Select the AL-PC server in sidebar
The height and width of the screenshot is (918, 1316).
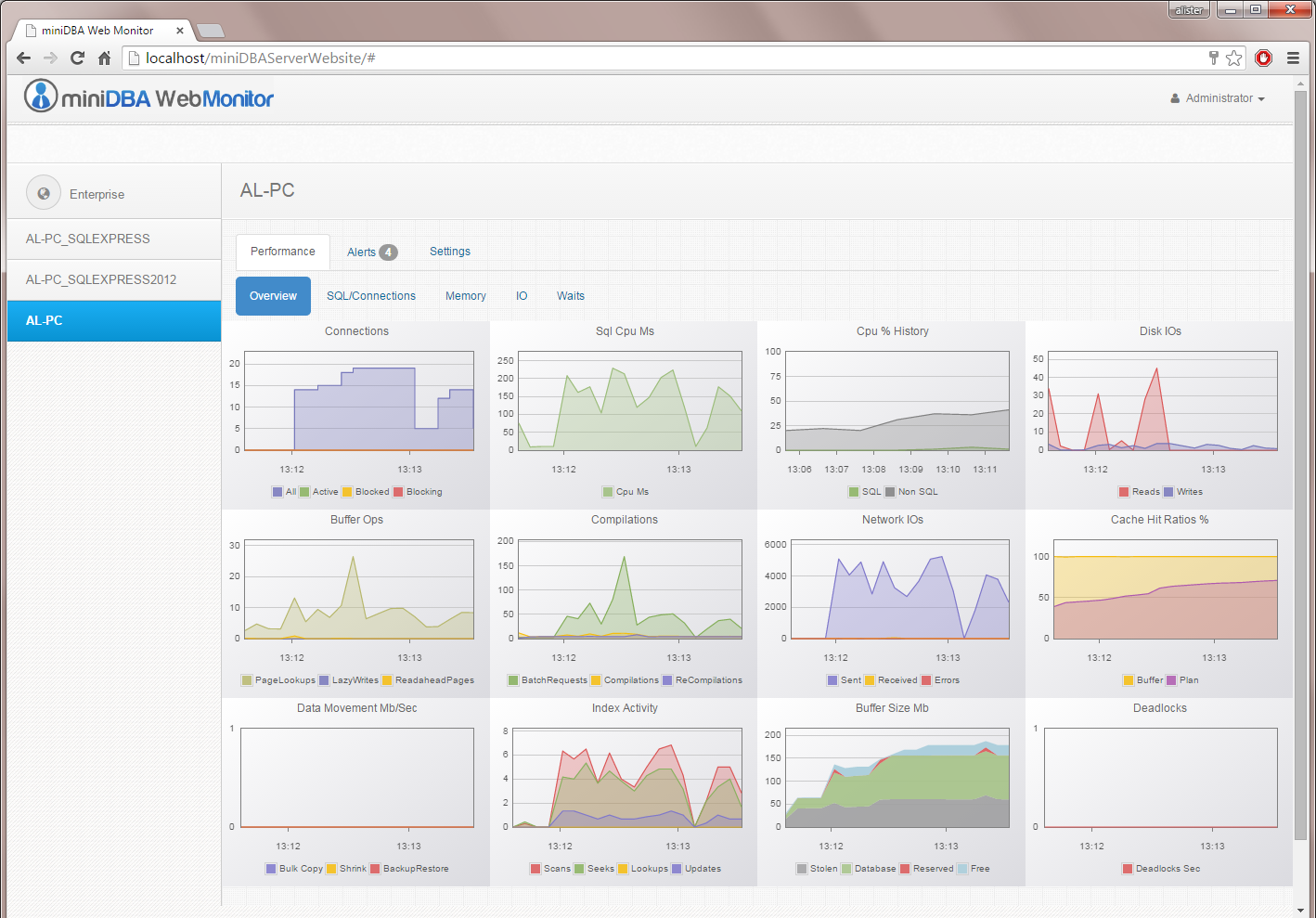point(114,320)
